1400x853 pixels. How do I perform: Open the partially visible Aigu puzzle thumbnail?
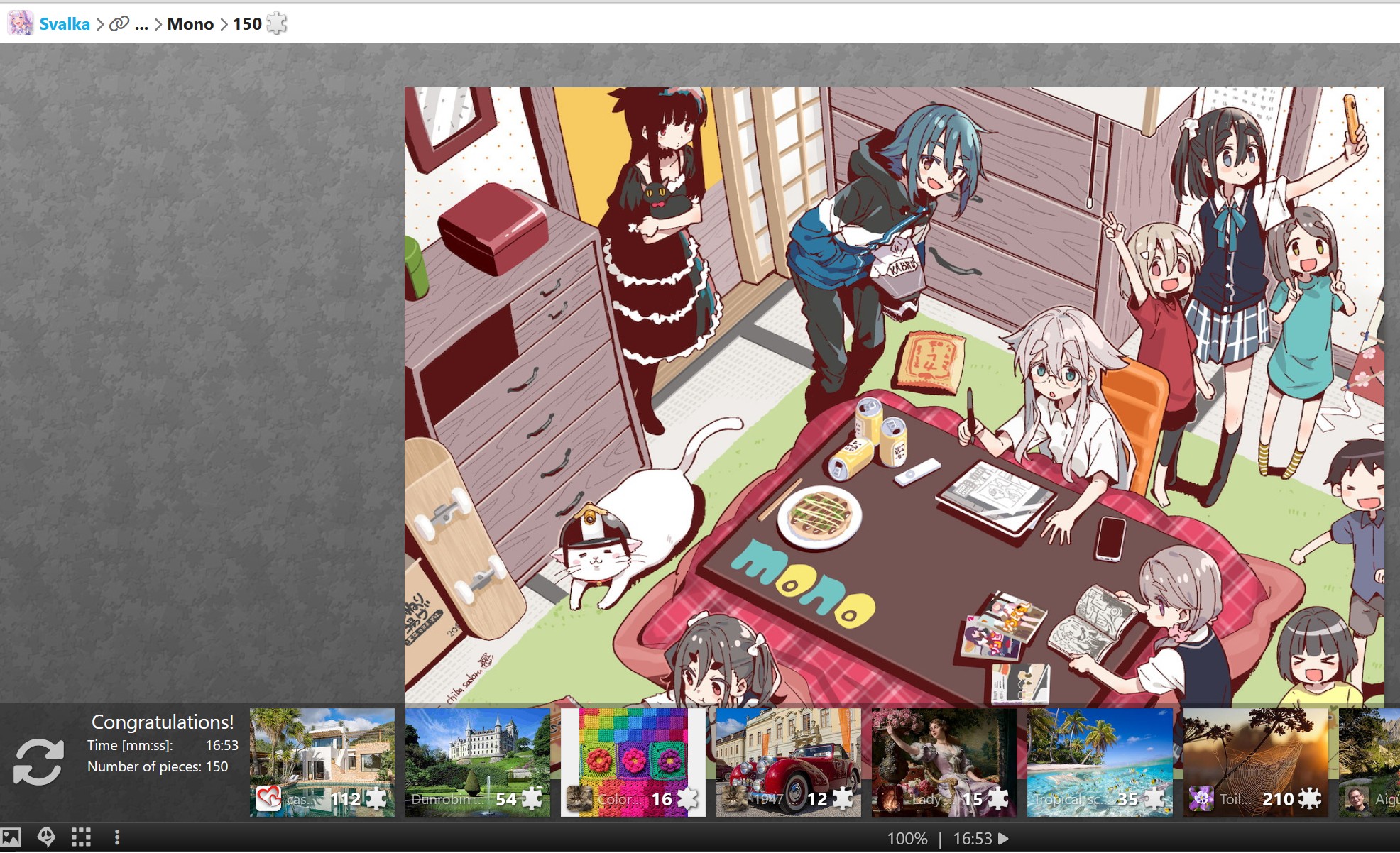(x=1369, y=762)
